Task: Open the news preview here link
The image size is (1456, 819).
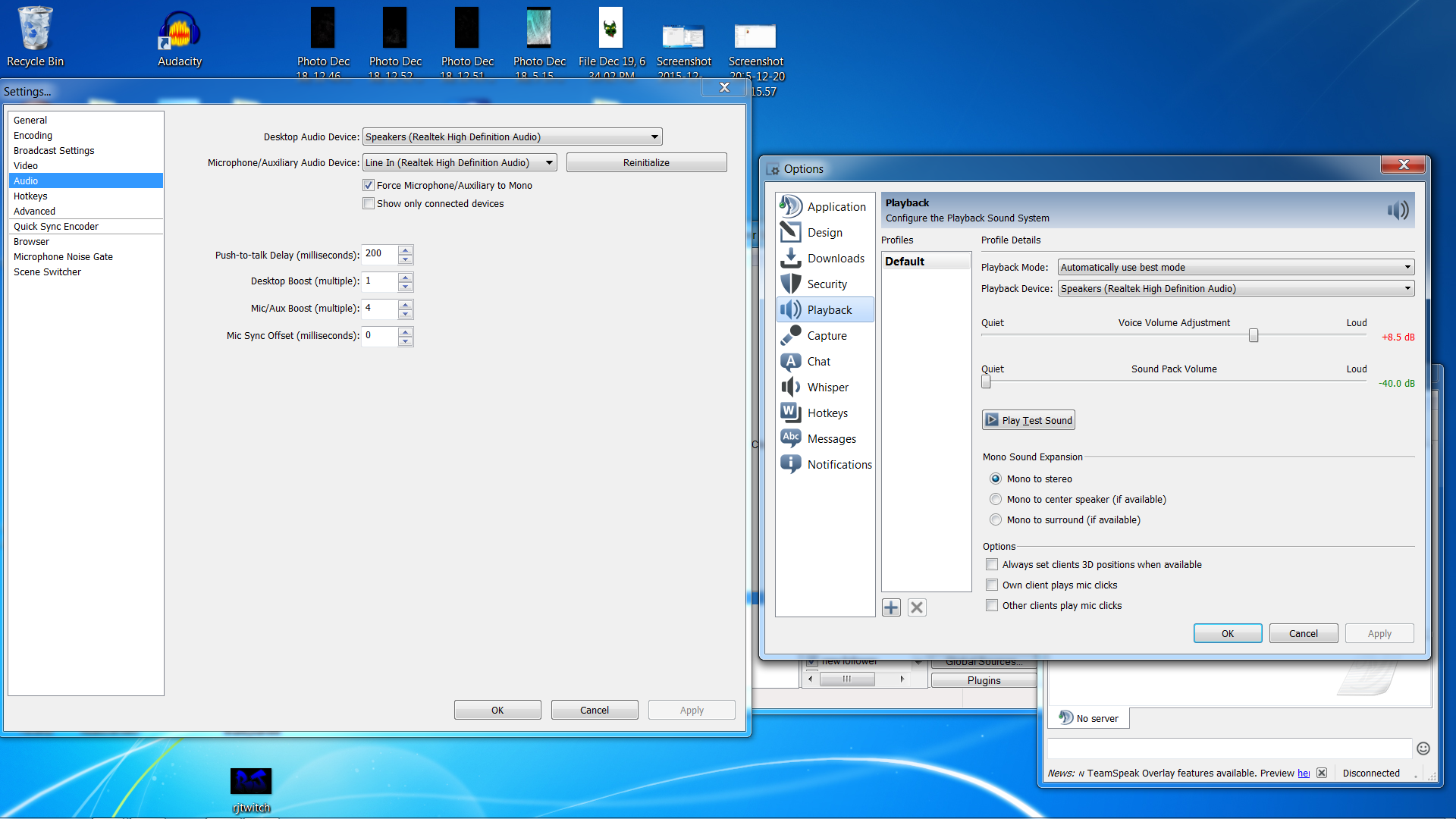Action: click(1304, 773)
